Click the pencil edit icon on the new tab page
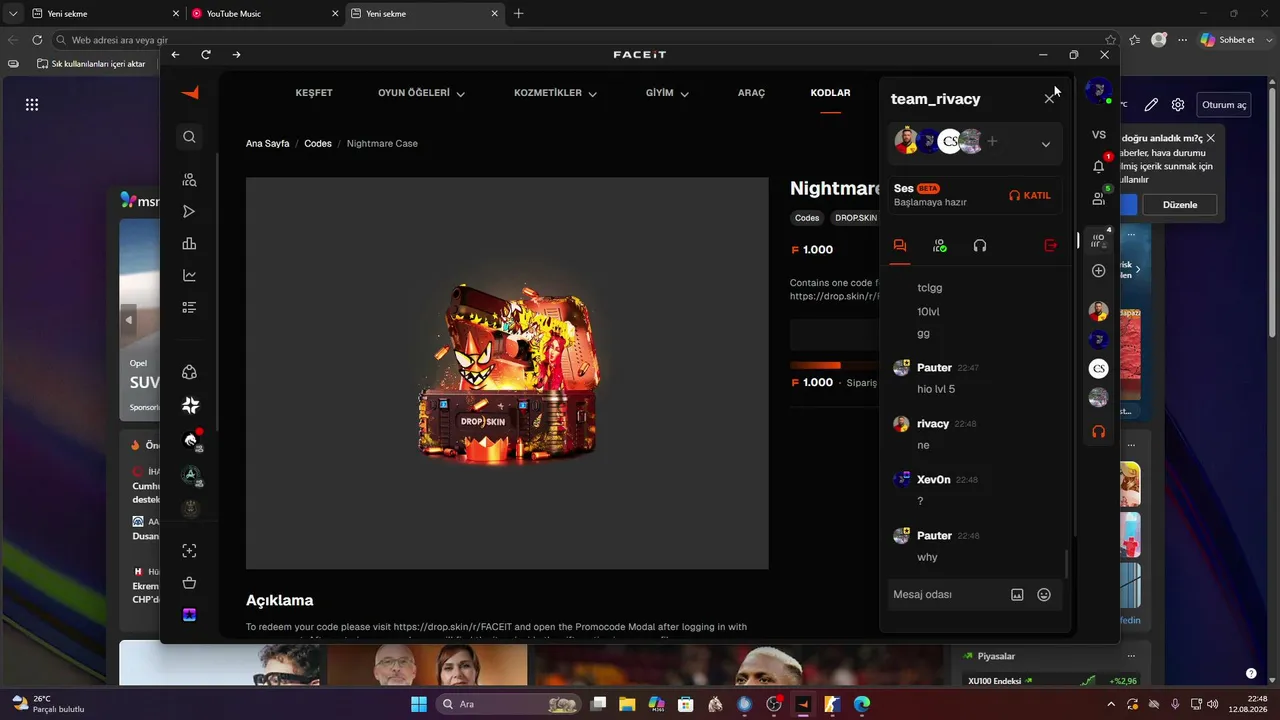 (x=1152, y=105)
